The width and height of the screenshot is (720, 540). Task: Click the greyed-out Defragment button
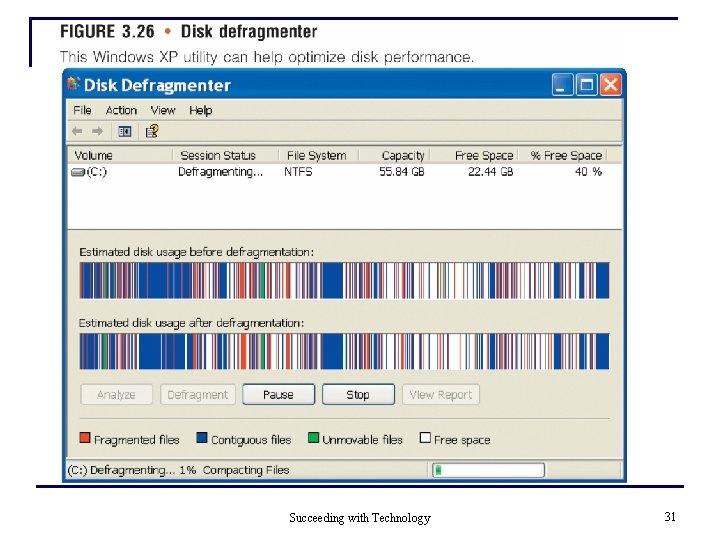(x=197, y=394)
